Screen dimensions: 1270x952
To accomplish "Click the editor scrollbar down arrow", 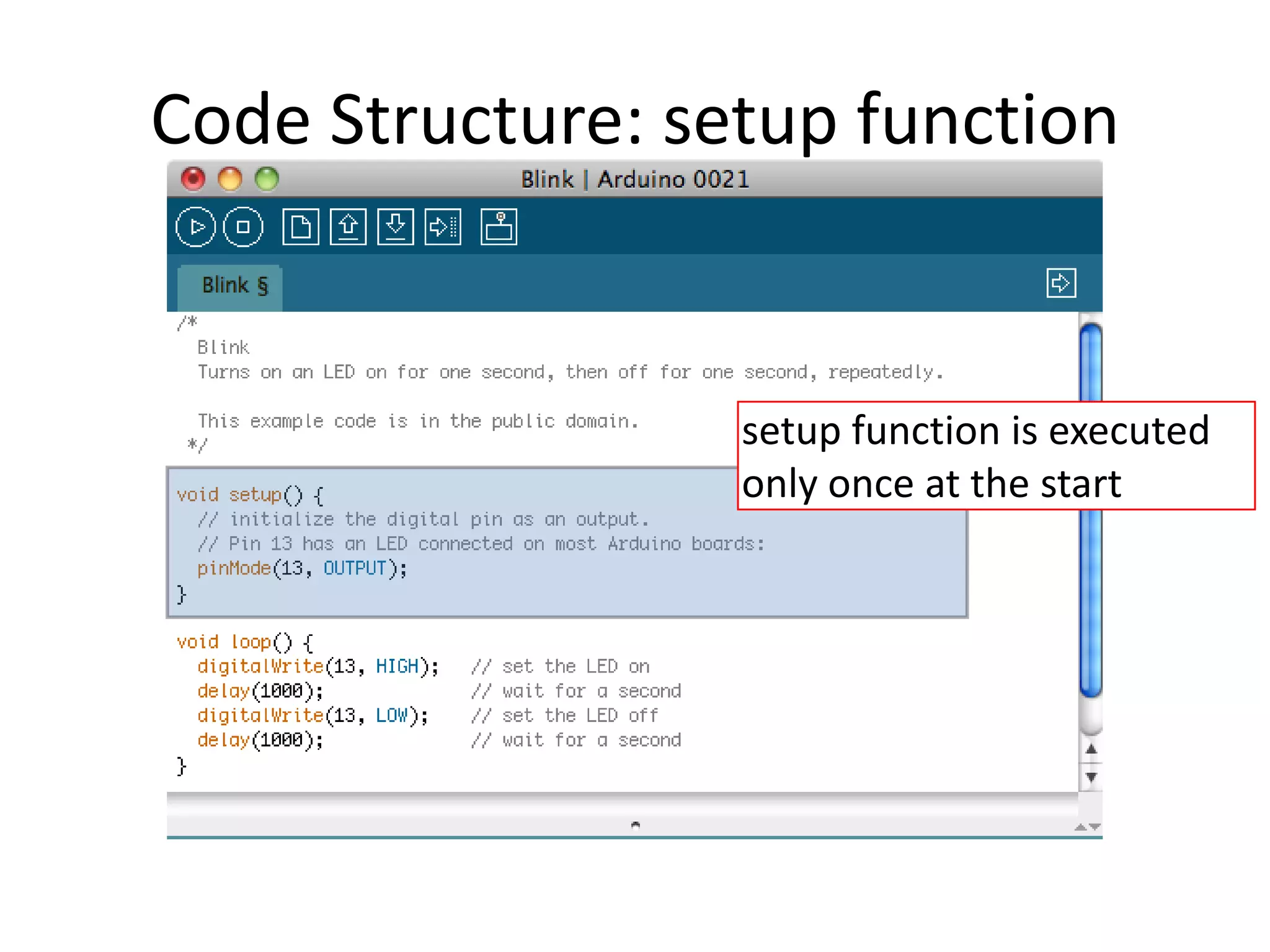I will 1091,777.
